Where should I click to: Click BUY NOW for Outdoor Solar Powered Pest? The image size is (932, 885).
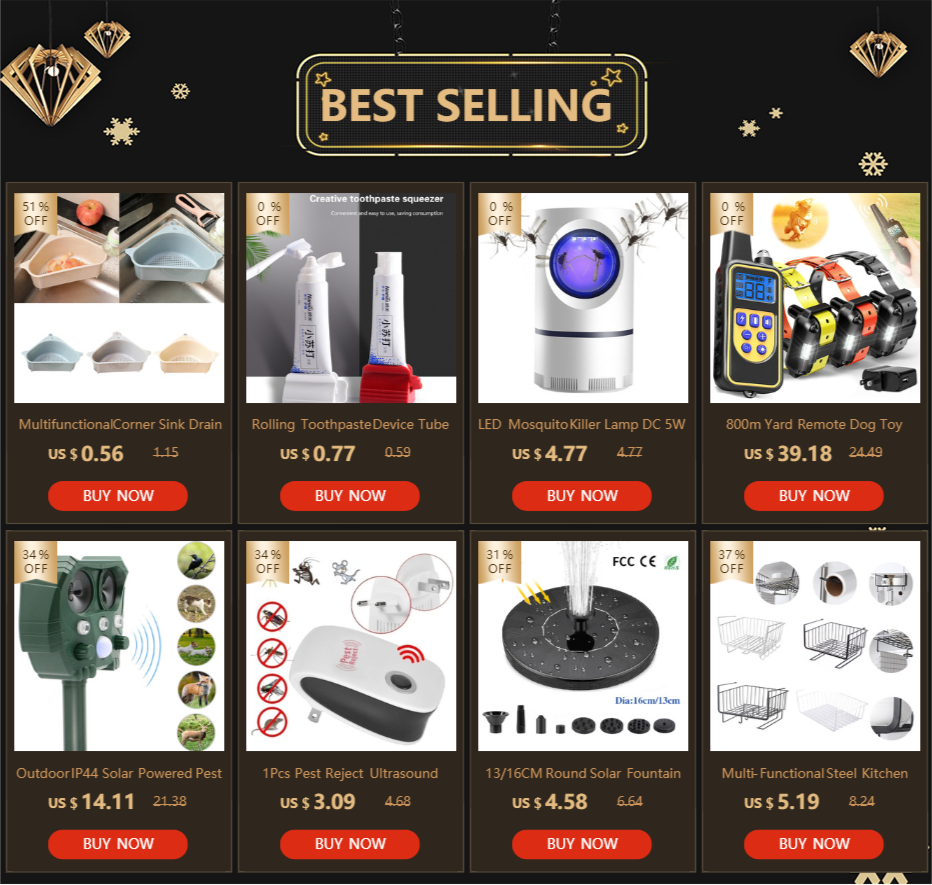tap(118, 844)
